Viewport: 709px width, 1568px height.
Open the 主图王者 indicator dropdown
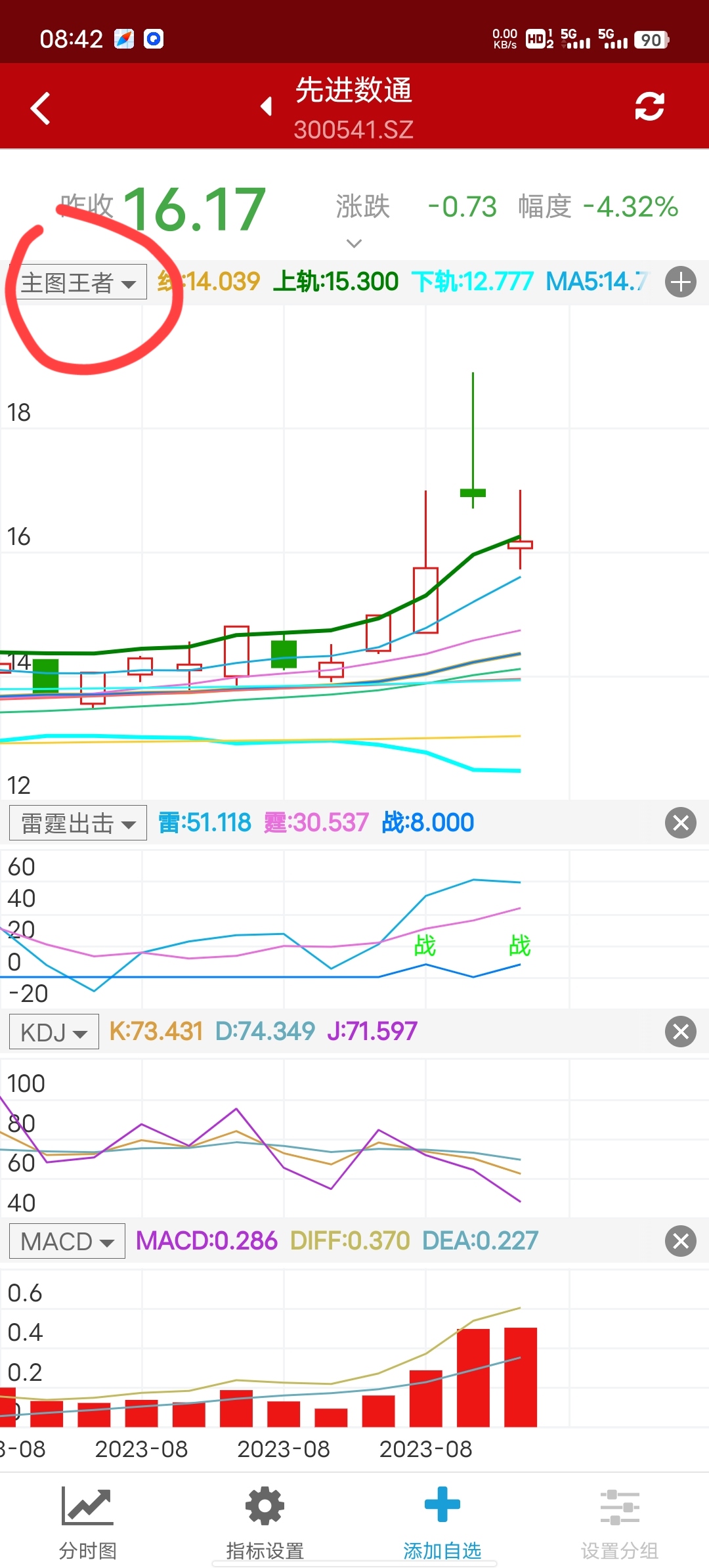click(79, 283)
